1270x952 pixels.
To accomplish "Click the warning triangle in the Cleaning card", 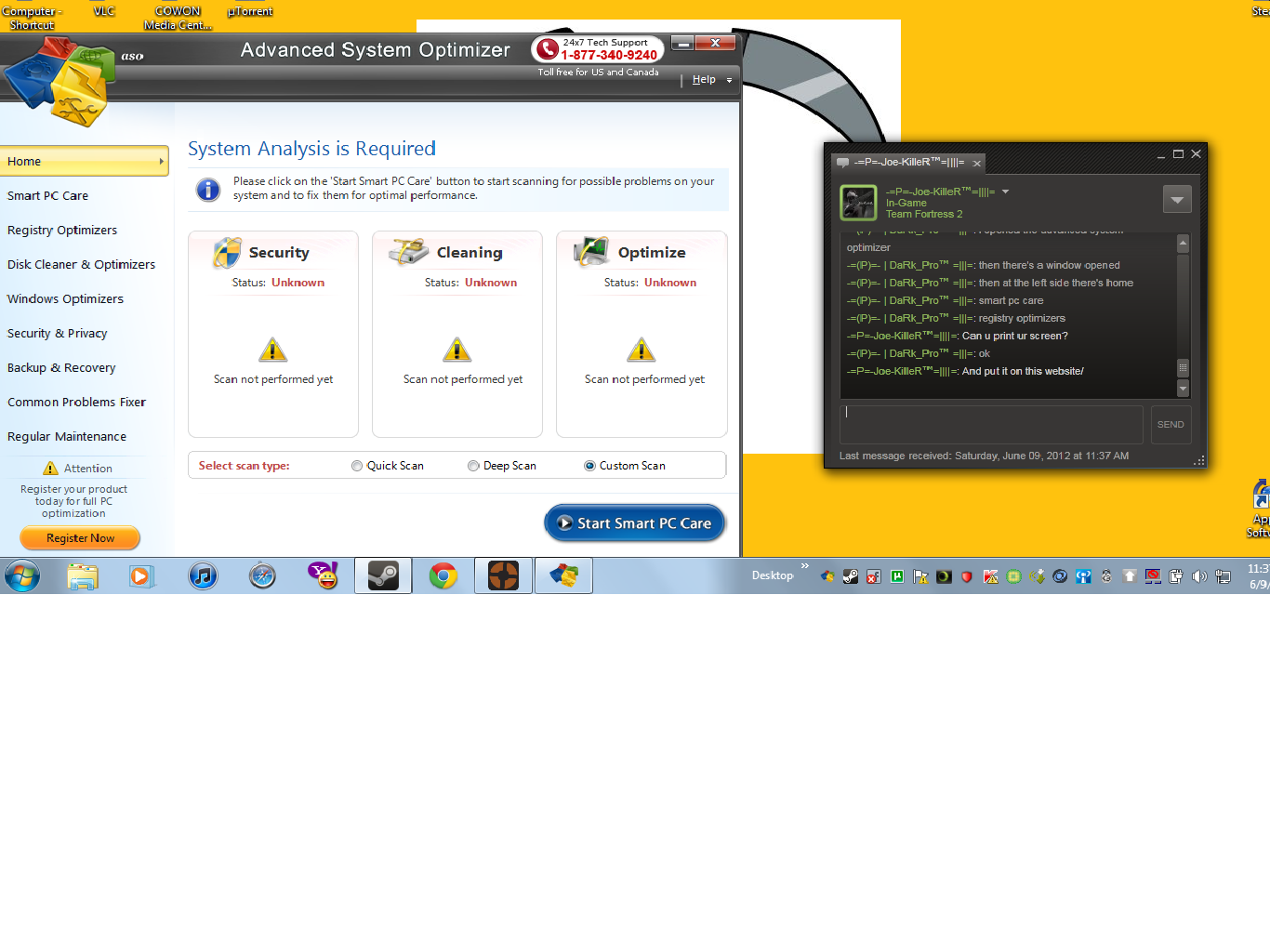I will click(456, 350).
